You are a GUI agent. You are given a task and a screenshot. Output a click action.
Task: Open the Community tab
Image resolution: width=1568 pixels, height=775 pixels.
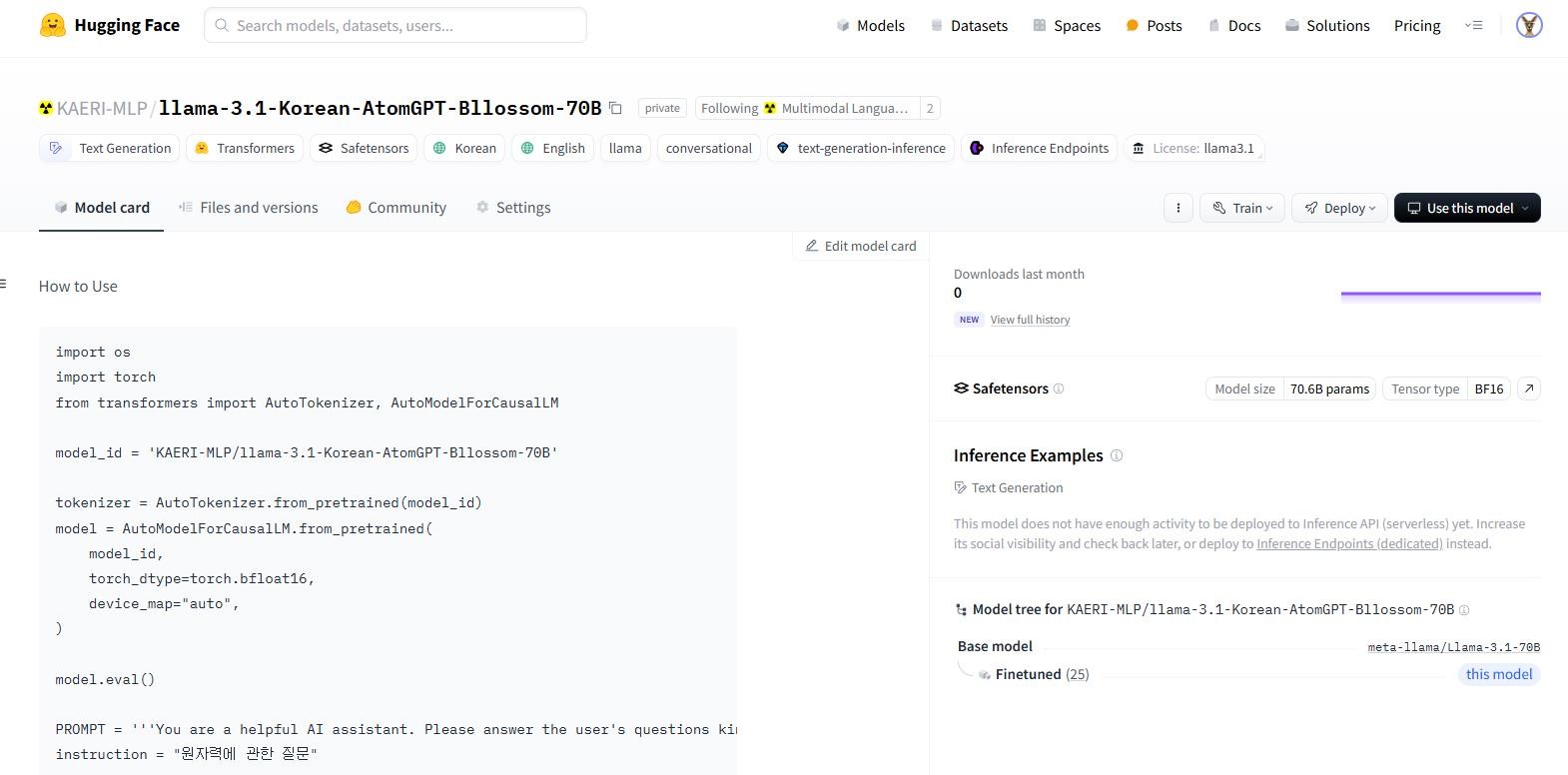[x=396, y=208]
